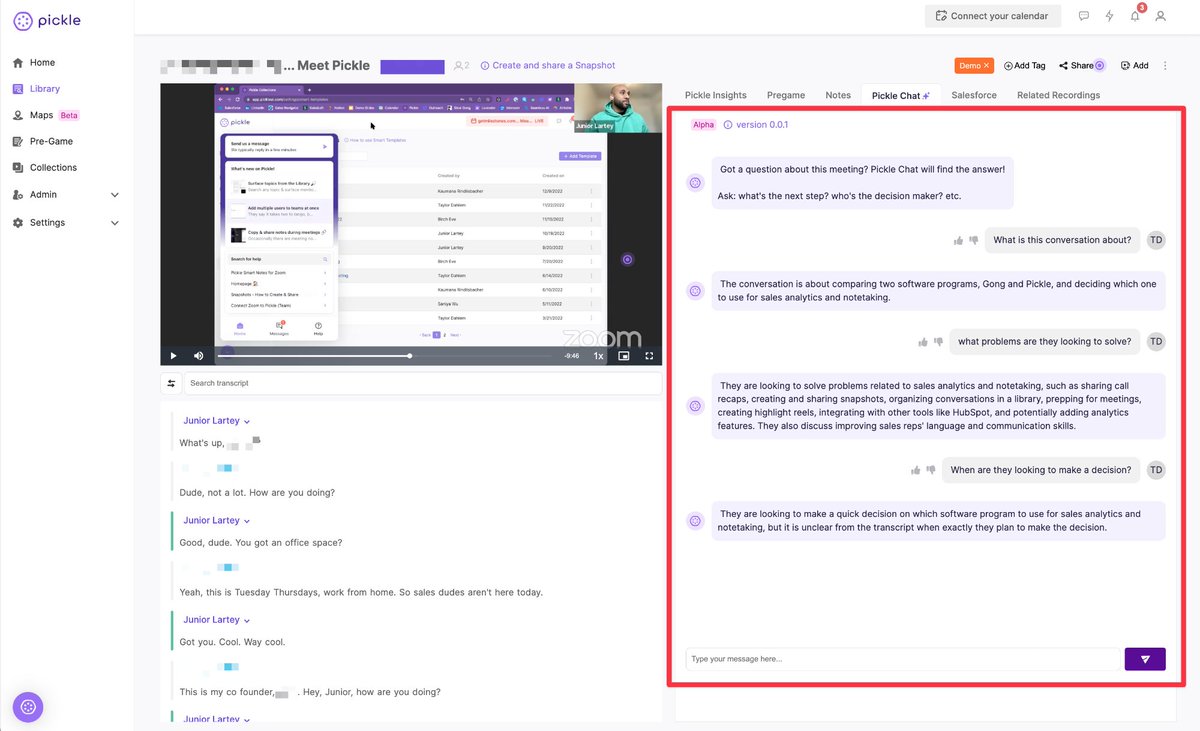Open transcript filter settings icon
1200x731 pixels.
click(171, 383)
